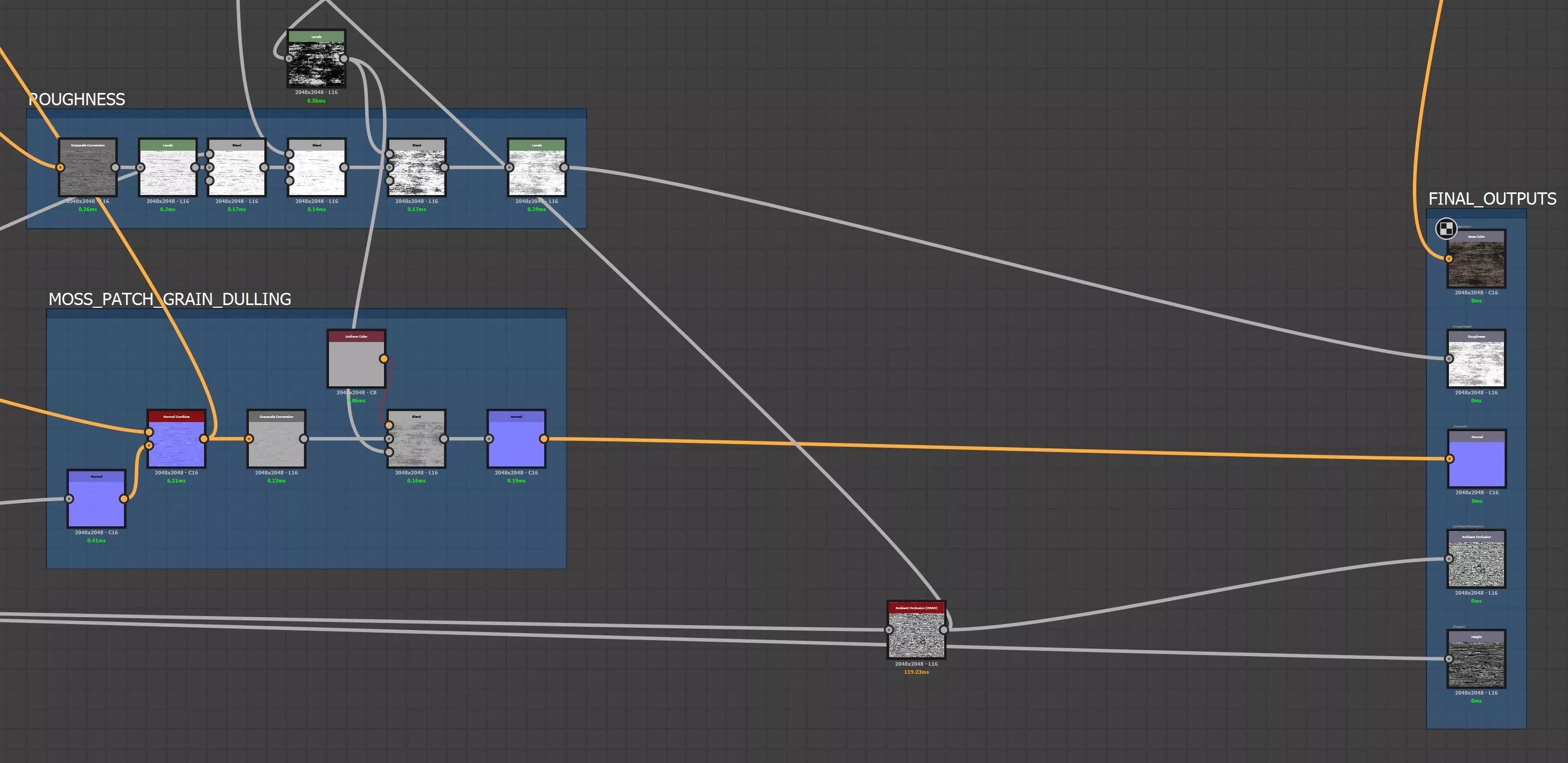Screen dimensions: 1568x763
Task: Select the ROUGHNESS frame title
Action: tap(77, 99)
